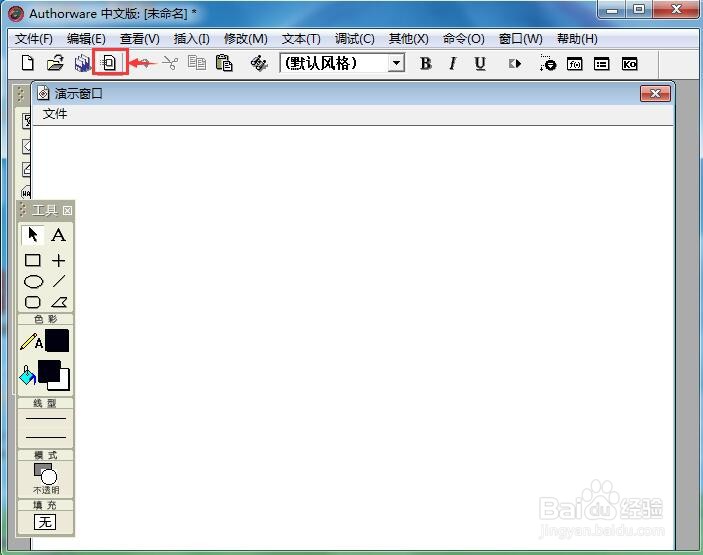Click the paint bucket fill icon
This screenshot has width=703, height=555.
coord(28,376)
